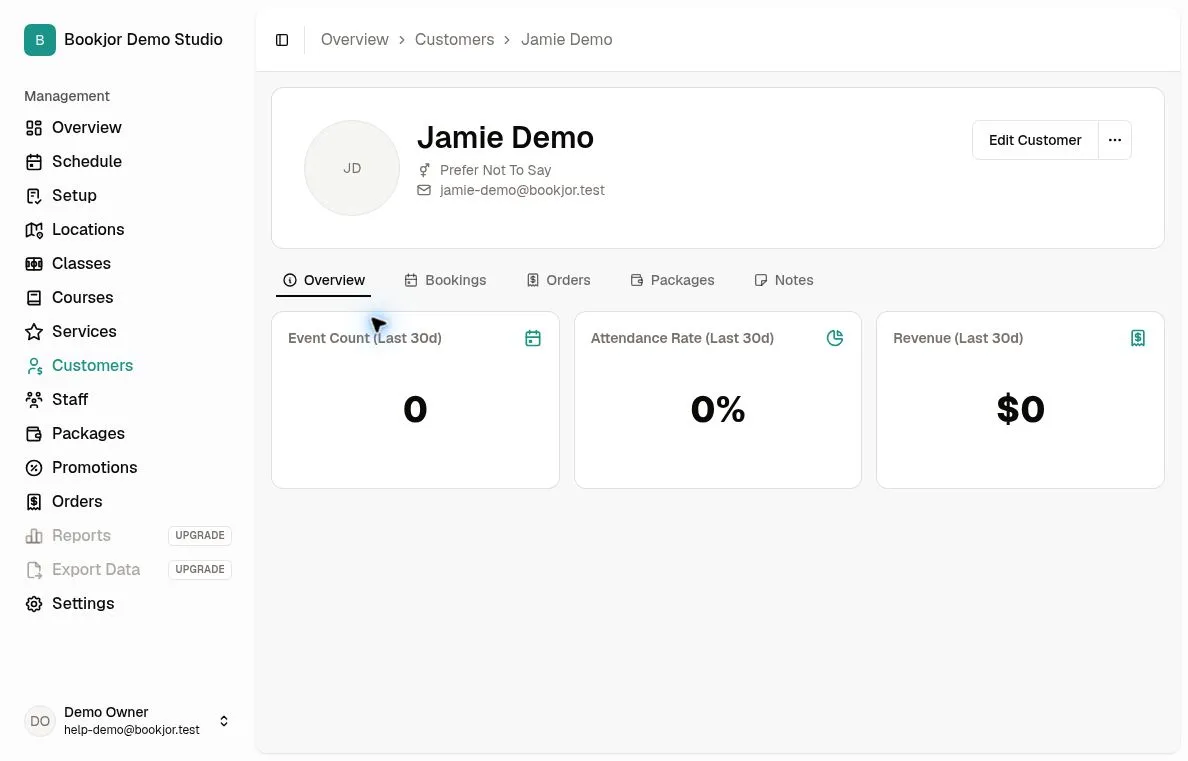1188x761 pixels.
Task: Click Jamie Demo in the breadcrumb
Action: pyautogui.click(x=567, y=39)
